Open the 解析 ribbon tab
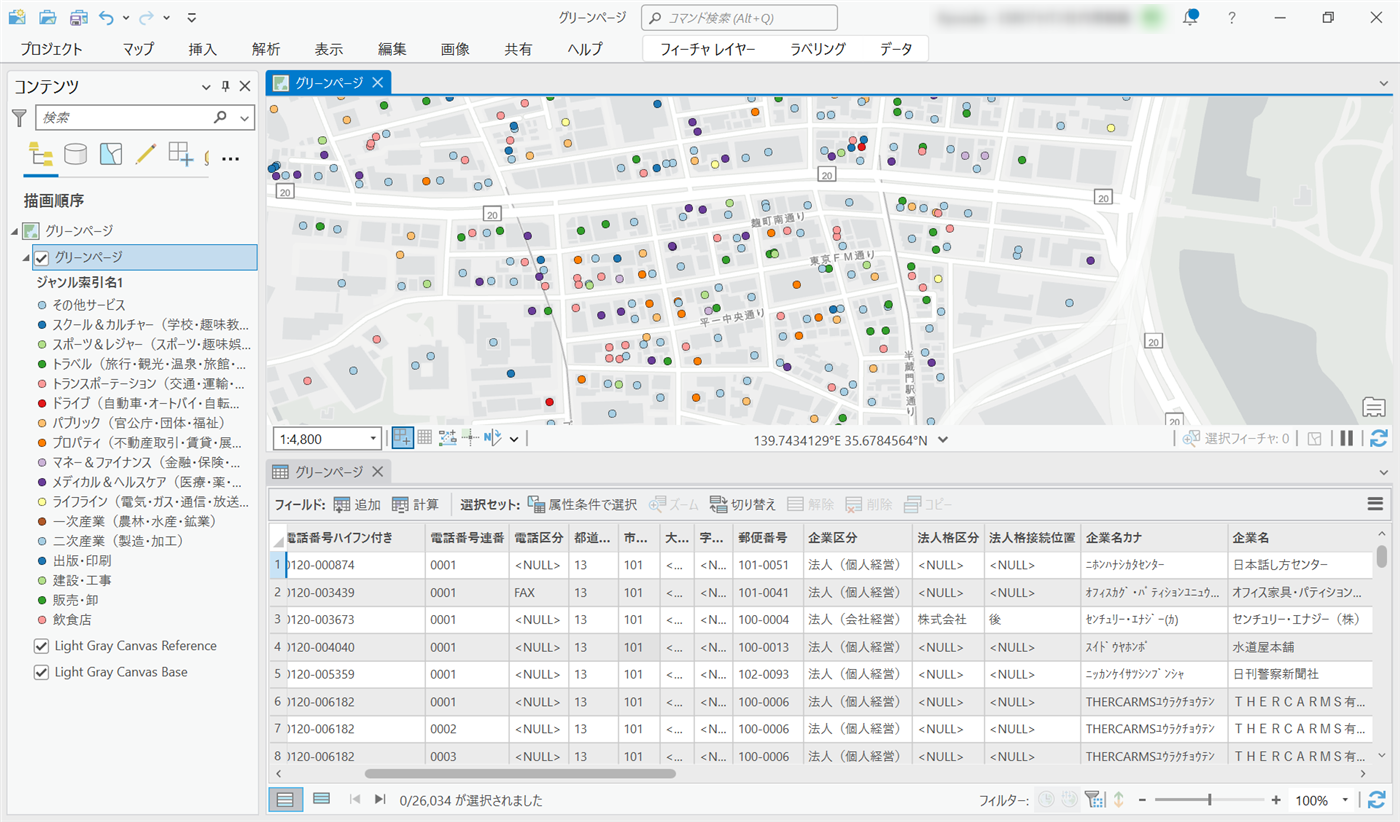 tap(266, 49)
